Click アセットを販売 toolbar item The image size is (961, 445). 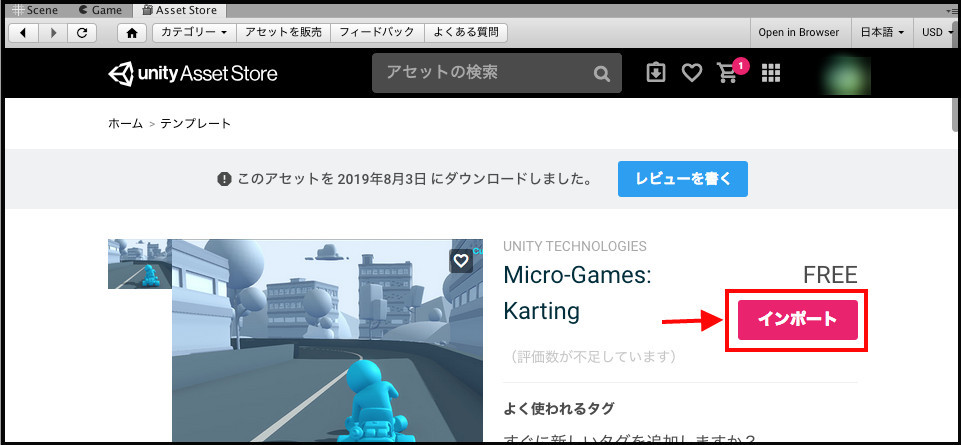point(283,32)
